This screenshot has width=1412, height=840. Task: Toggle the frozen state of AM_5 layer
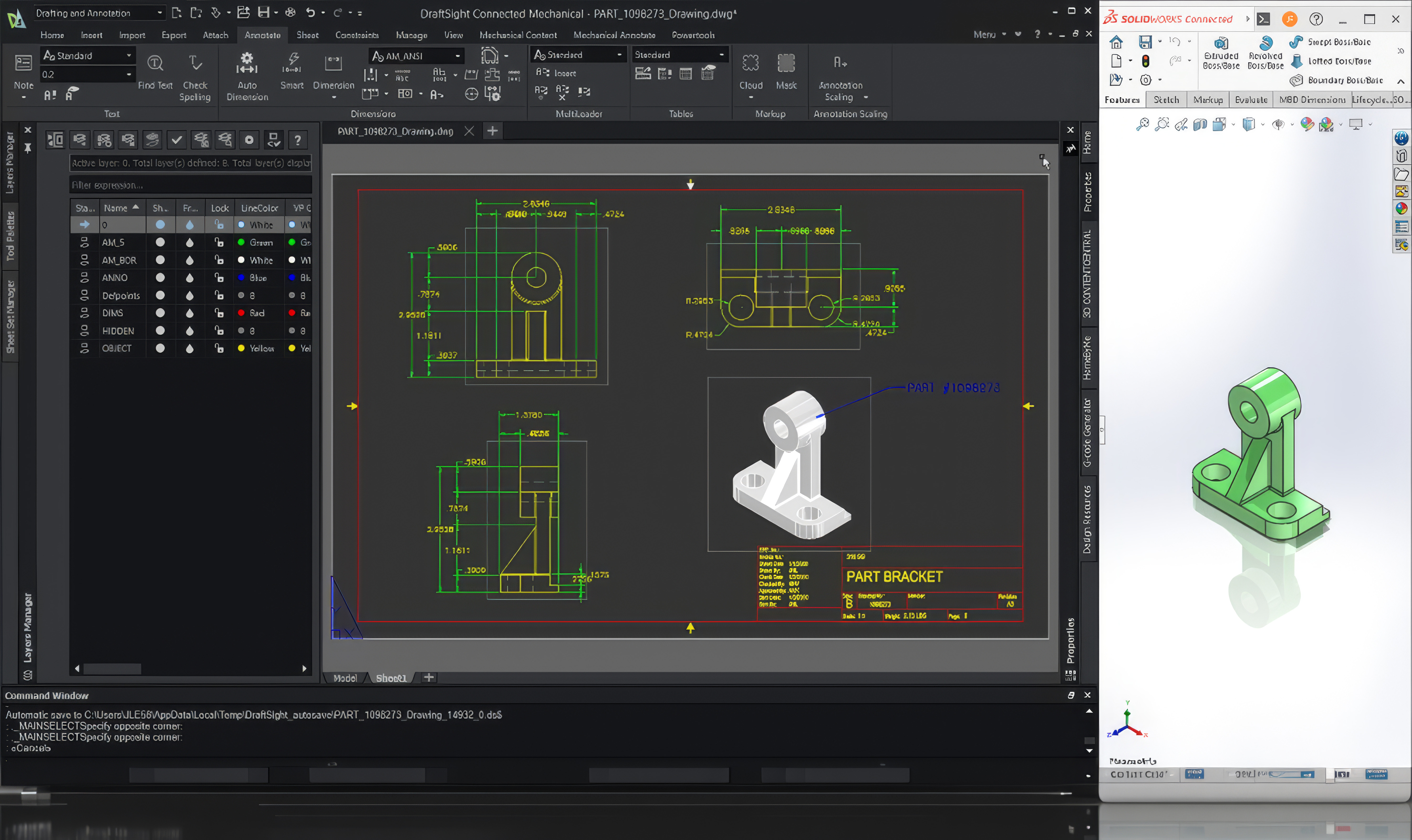pos(190,242)
